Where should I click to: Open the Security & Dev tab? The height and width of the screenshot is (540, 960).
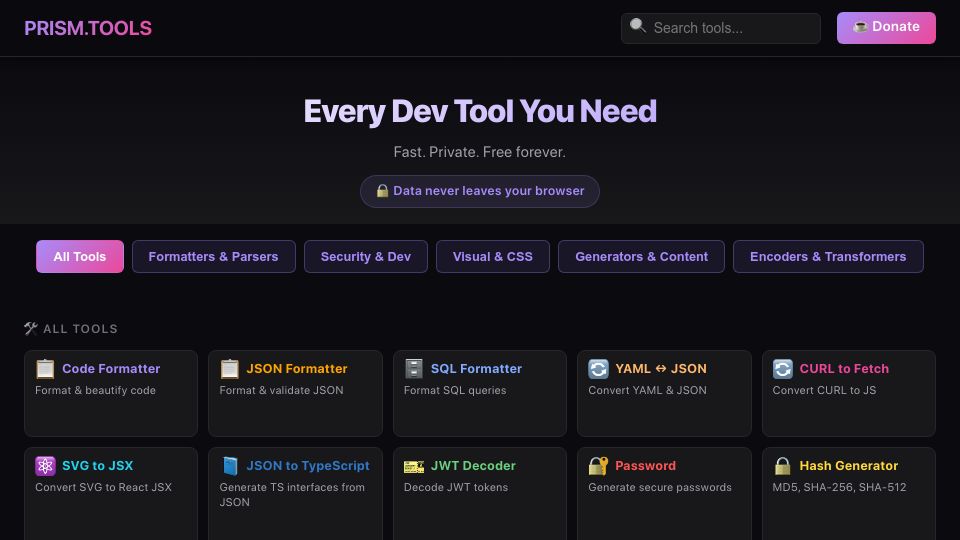tap(366, 257)
